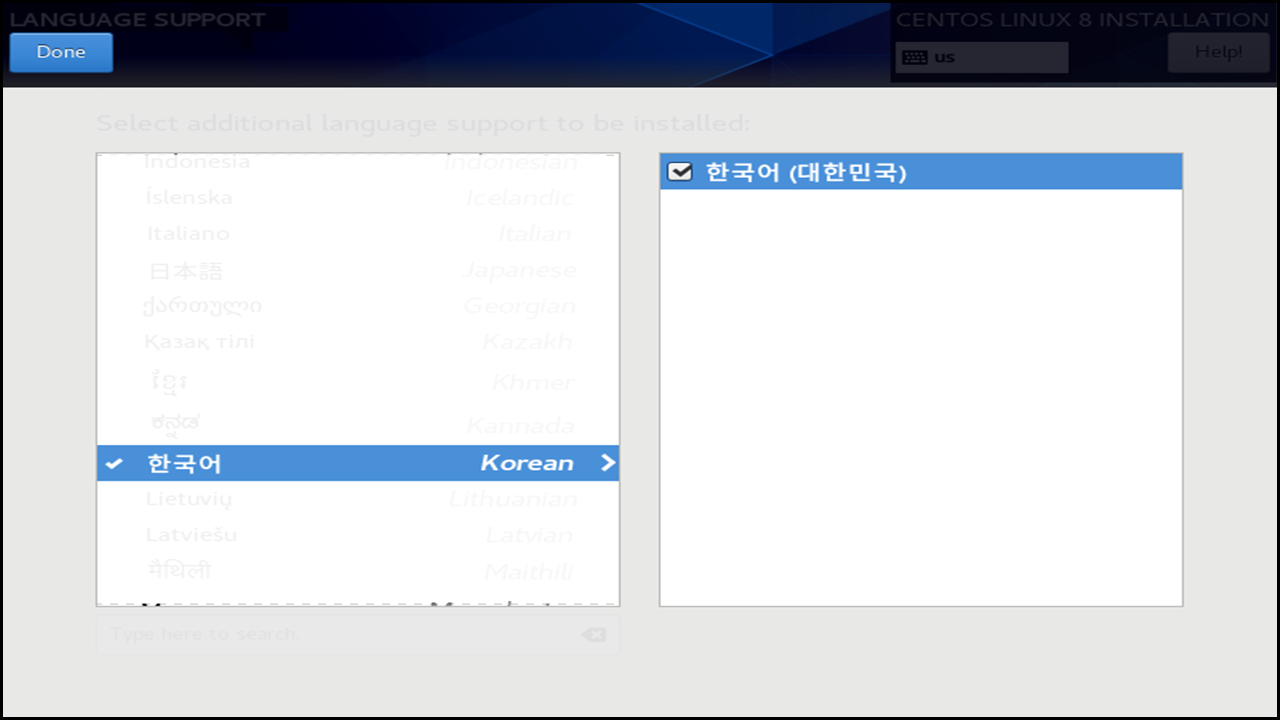Toggle the 한국어 (대한민국) checkbox

click(680, 172)
